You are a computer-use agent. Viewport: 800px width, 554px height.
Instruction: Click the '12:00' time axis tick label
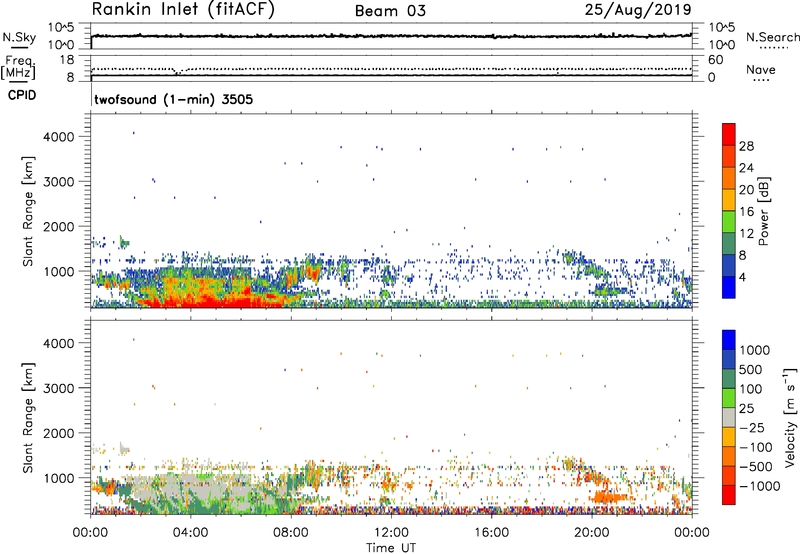(391, 533)
